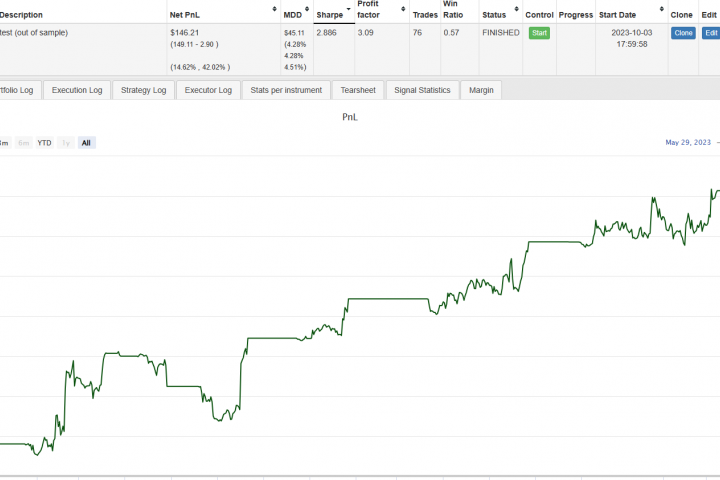Click the Progress column header
The height and width of the screenshot is (480, 720).
[x=576, y=15]
